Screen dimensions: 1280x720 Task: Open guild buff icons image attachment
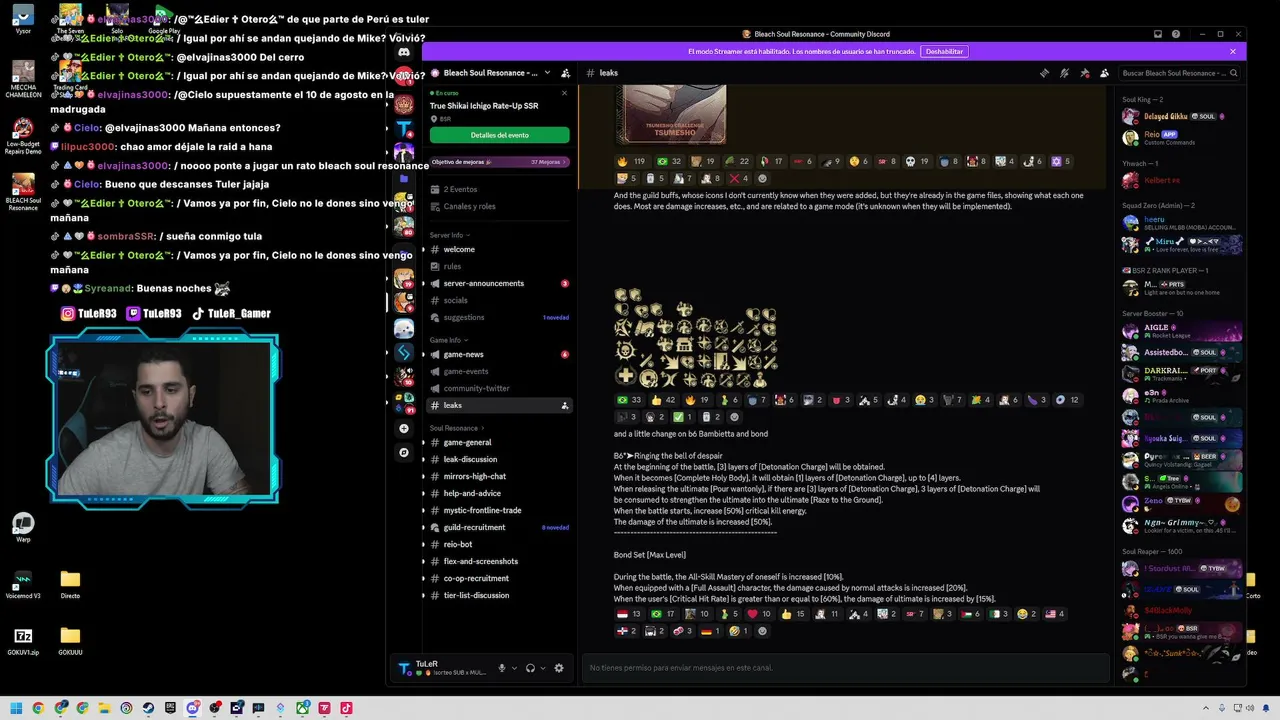point(696,338)
